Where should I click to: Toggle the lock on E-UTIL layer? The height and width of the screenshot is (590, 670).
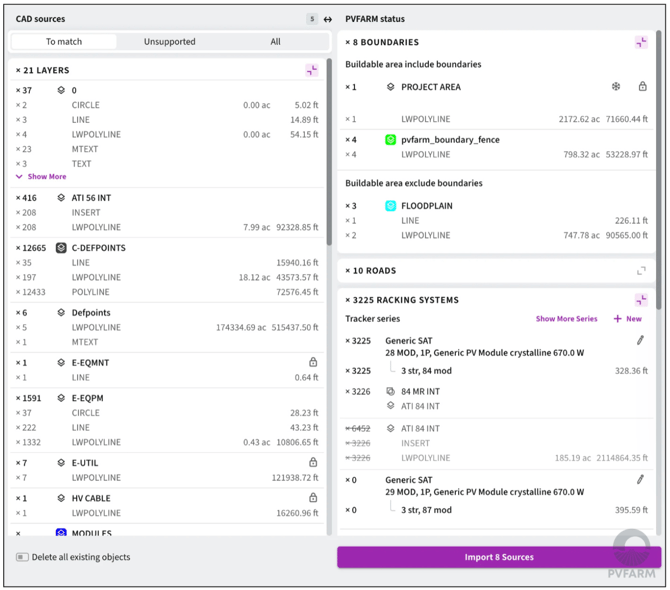313,462
